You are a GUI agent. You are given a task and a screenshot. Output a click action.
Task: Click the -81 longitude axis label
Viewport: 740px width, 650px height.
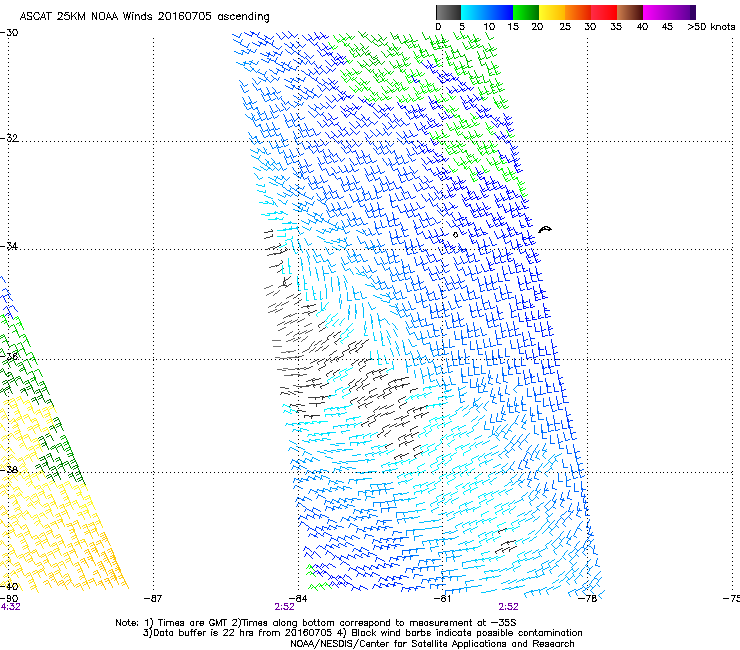(442, 599)
